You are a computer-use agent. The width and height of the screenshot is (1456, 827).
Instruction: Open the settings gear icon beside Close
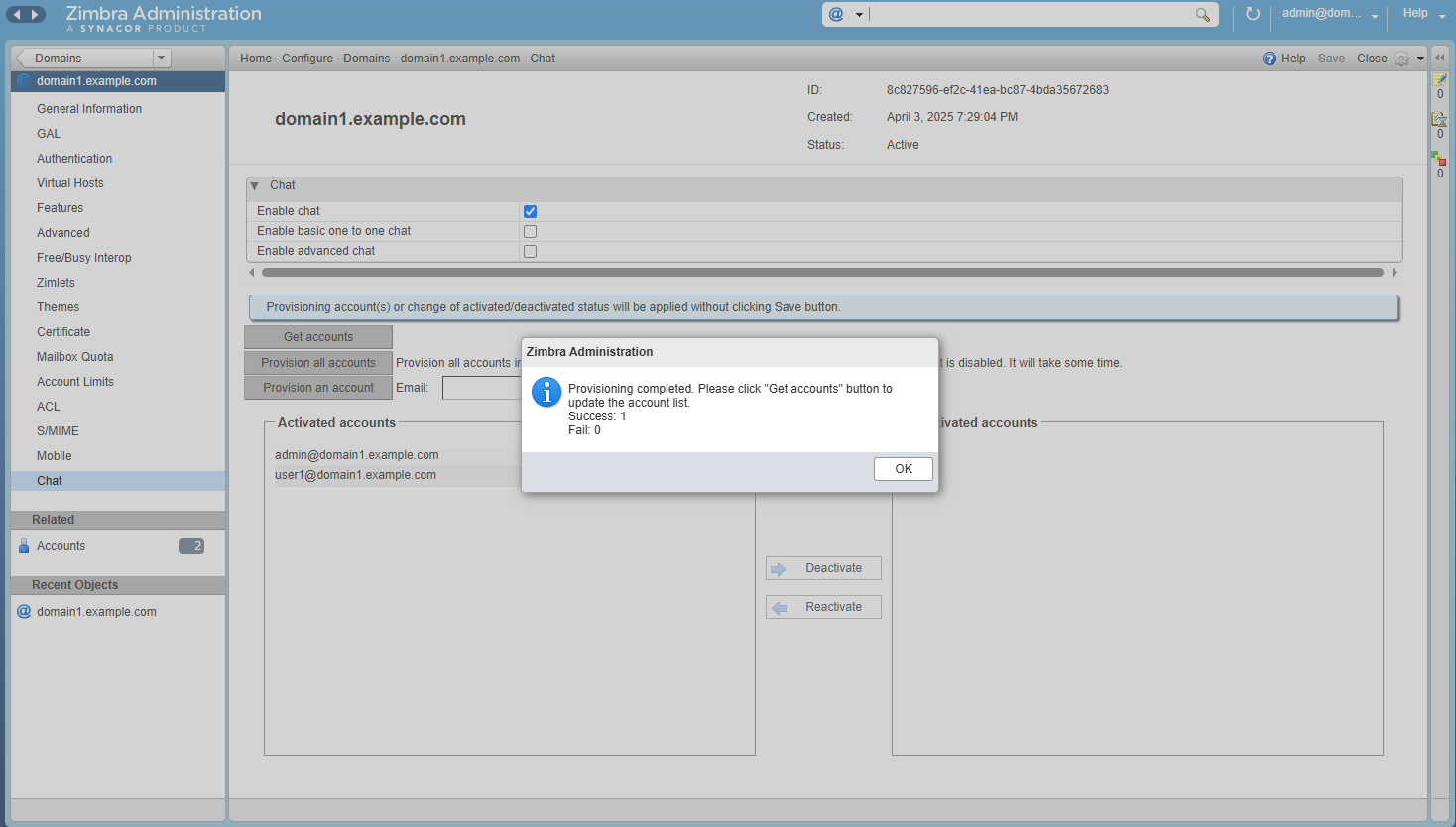tap(1401, 59)
